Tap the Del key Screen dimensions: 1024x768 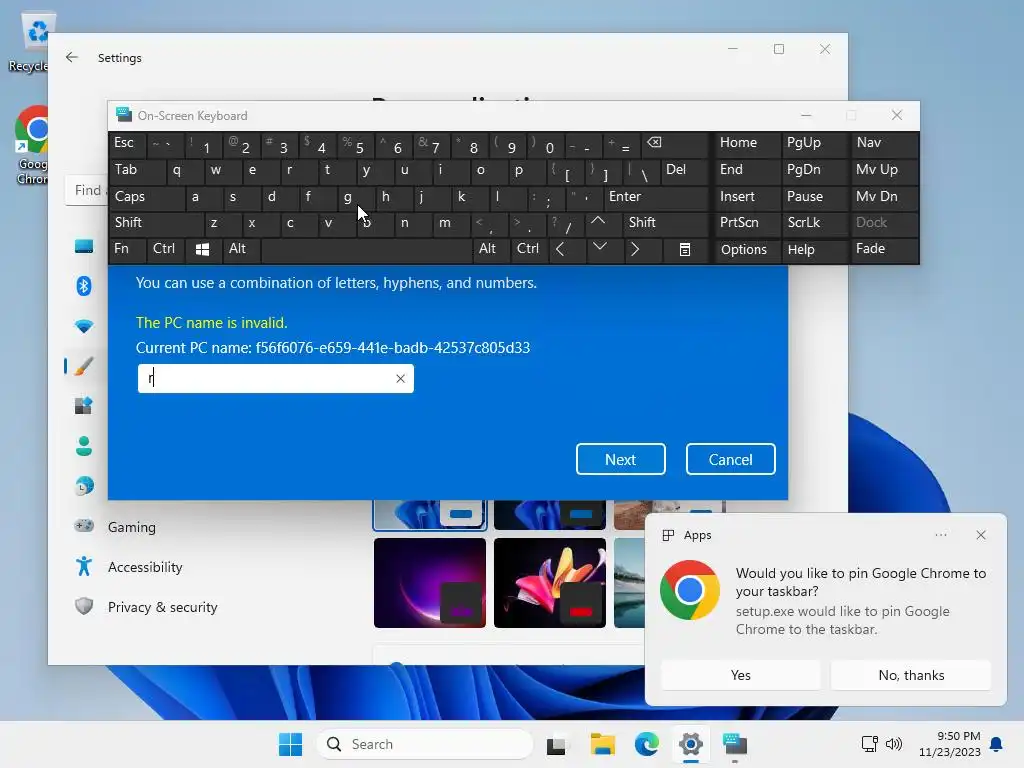[684, 170]
